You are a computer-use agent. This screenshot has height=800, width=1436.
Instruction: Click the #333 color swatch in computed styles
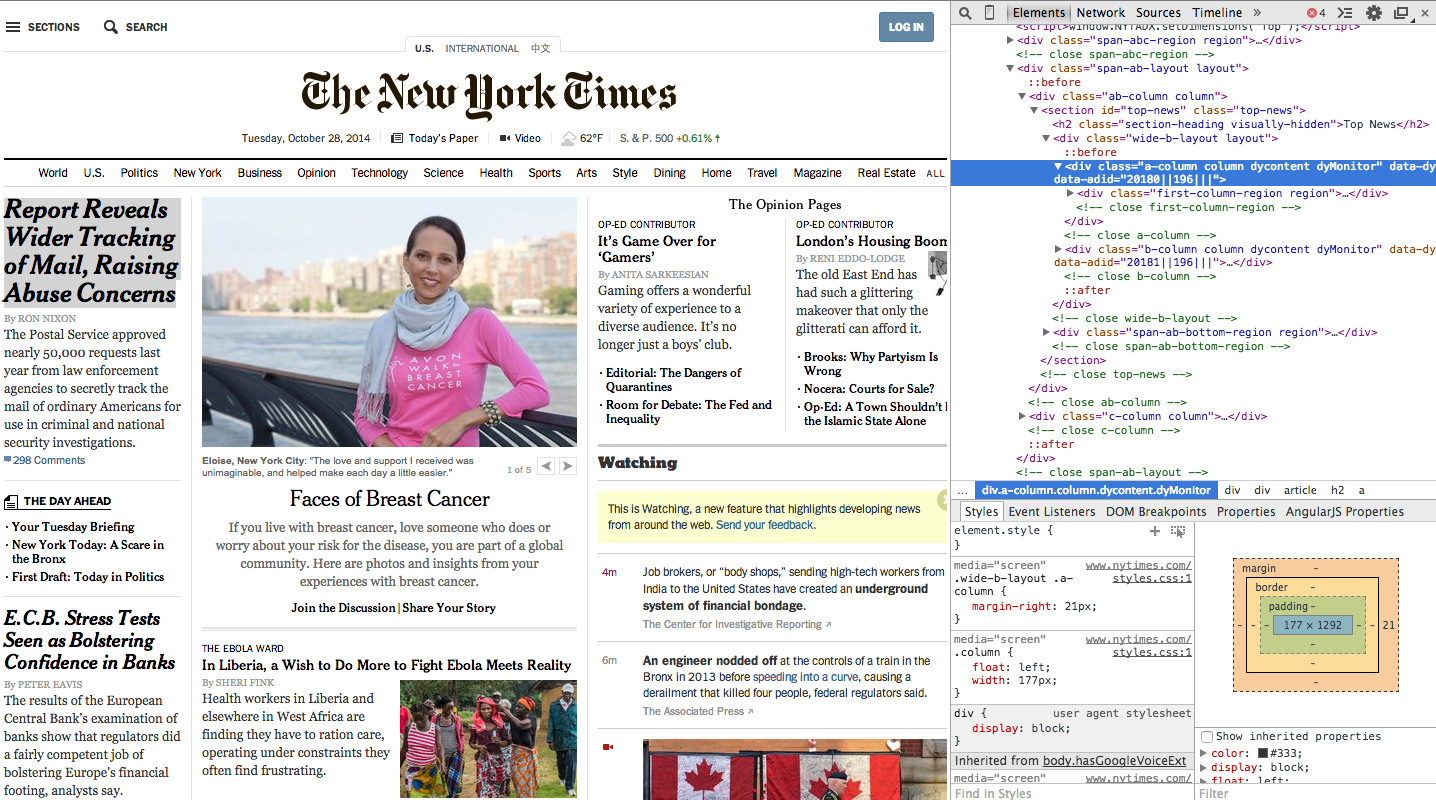(x=1262, y=754)
